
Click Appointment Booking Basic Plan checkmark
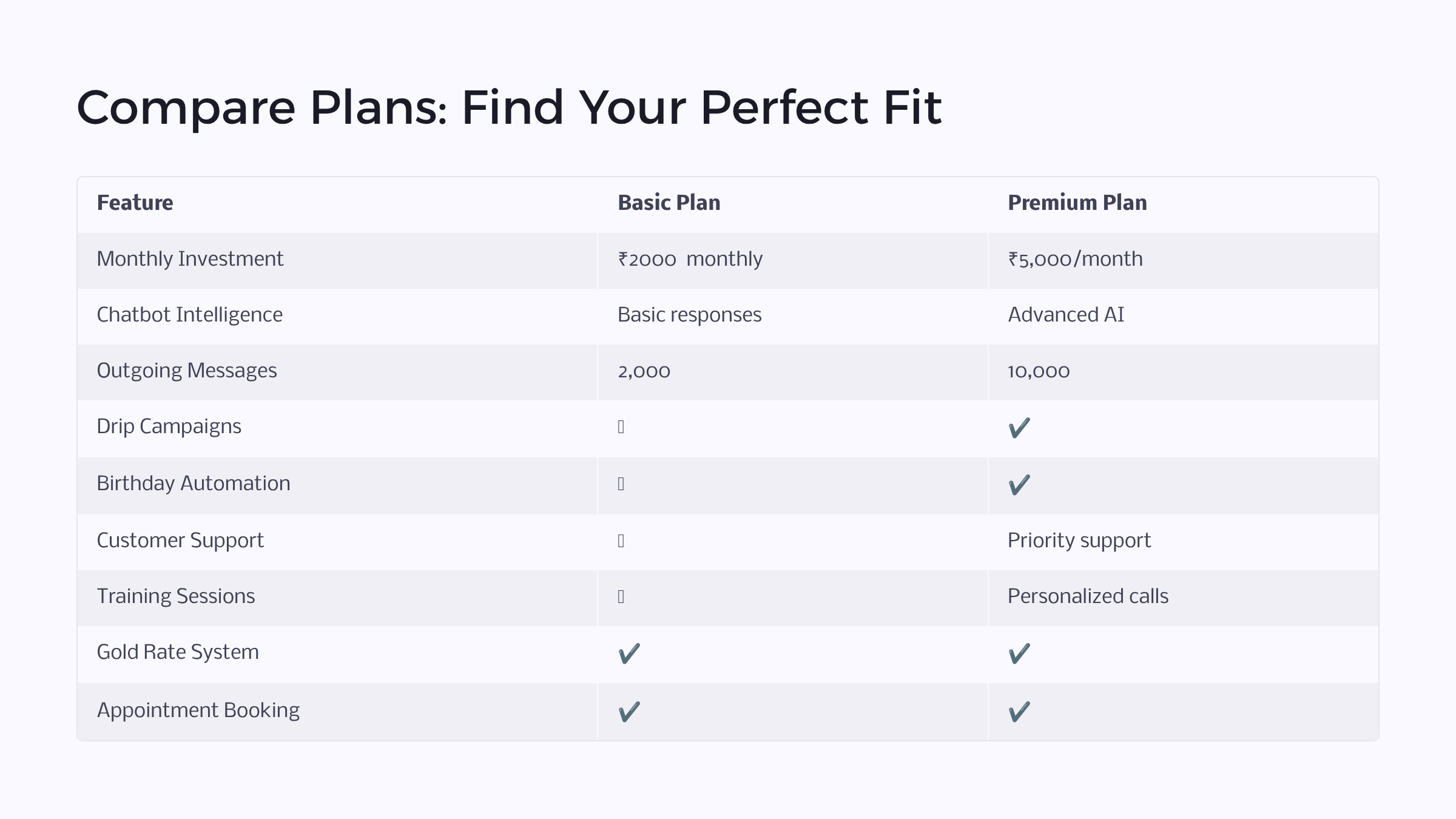[629, 712]
